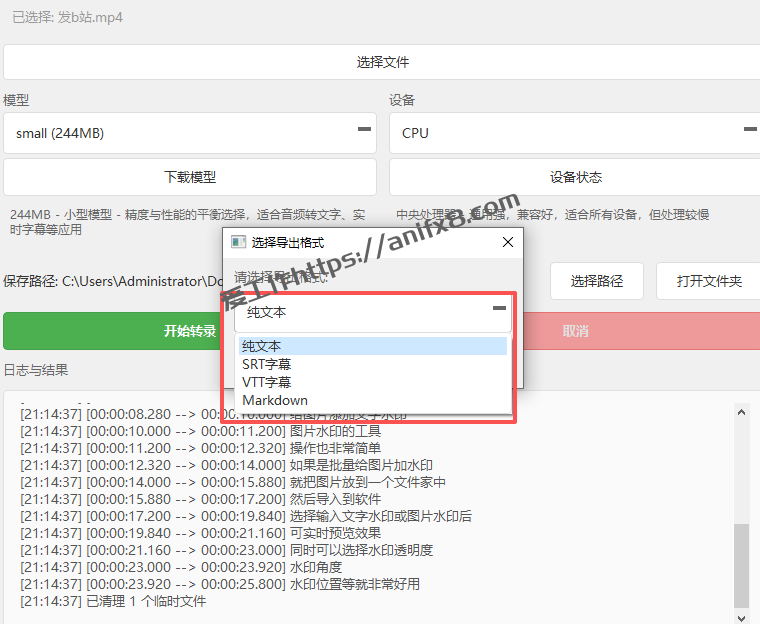
Task: Click 选择路径 to choose save path
Action: click(x=597, y=281)
